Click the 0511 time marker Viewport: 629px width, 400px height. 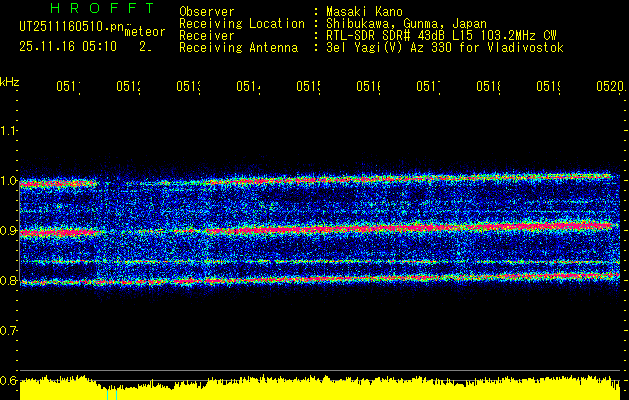(x=68, y=87)
